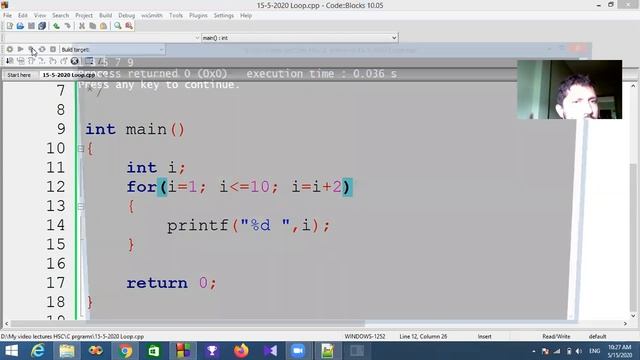Open the File menu
This screenshot has height=360, width=640.
(7, 15)
